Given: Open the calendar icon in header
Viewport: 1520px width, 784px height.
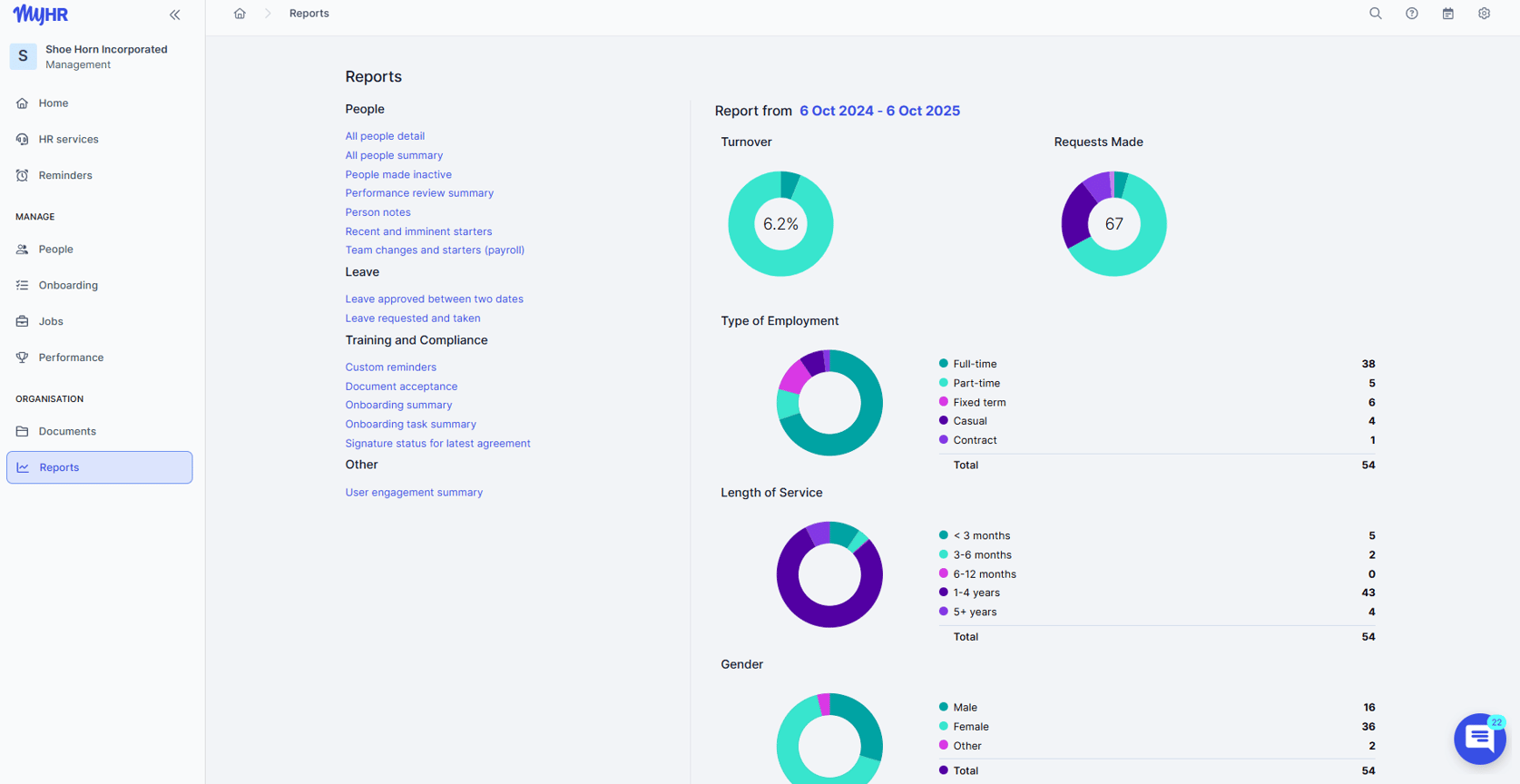Looking at the screenshot, I should pos(1448,14).
